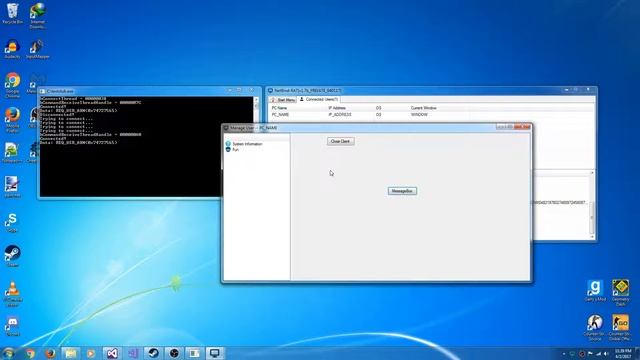Open Counter-Strike Global Offensive desktop icon

620,327
